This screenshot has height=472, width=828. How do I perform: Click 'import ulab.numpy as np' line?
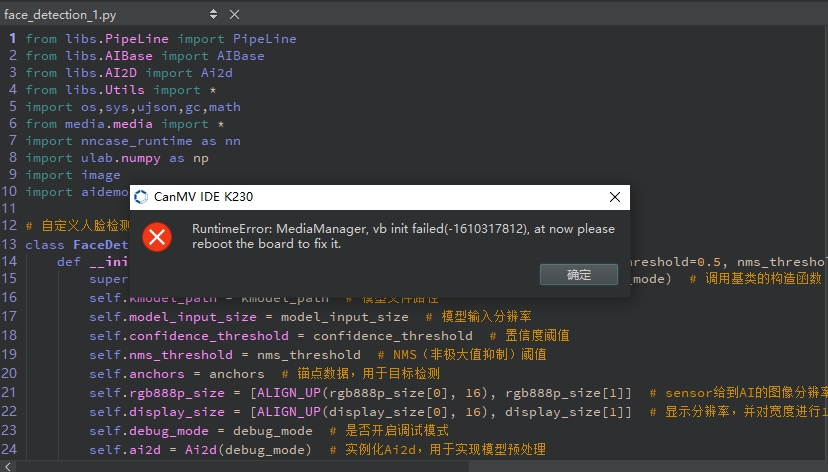pos(117,158)
